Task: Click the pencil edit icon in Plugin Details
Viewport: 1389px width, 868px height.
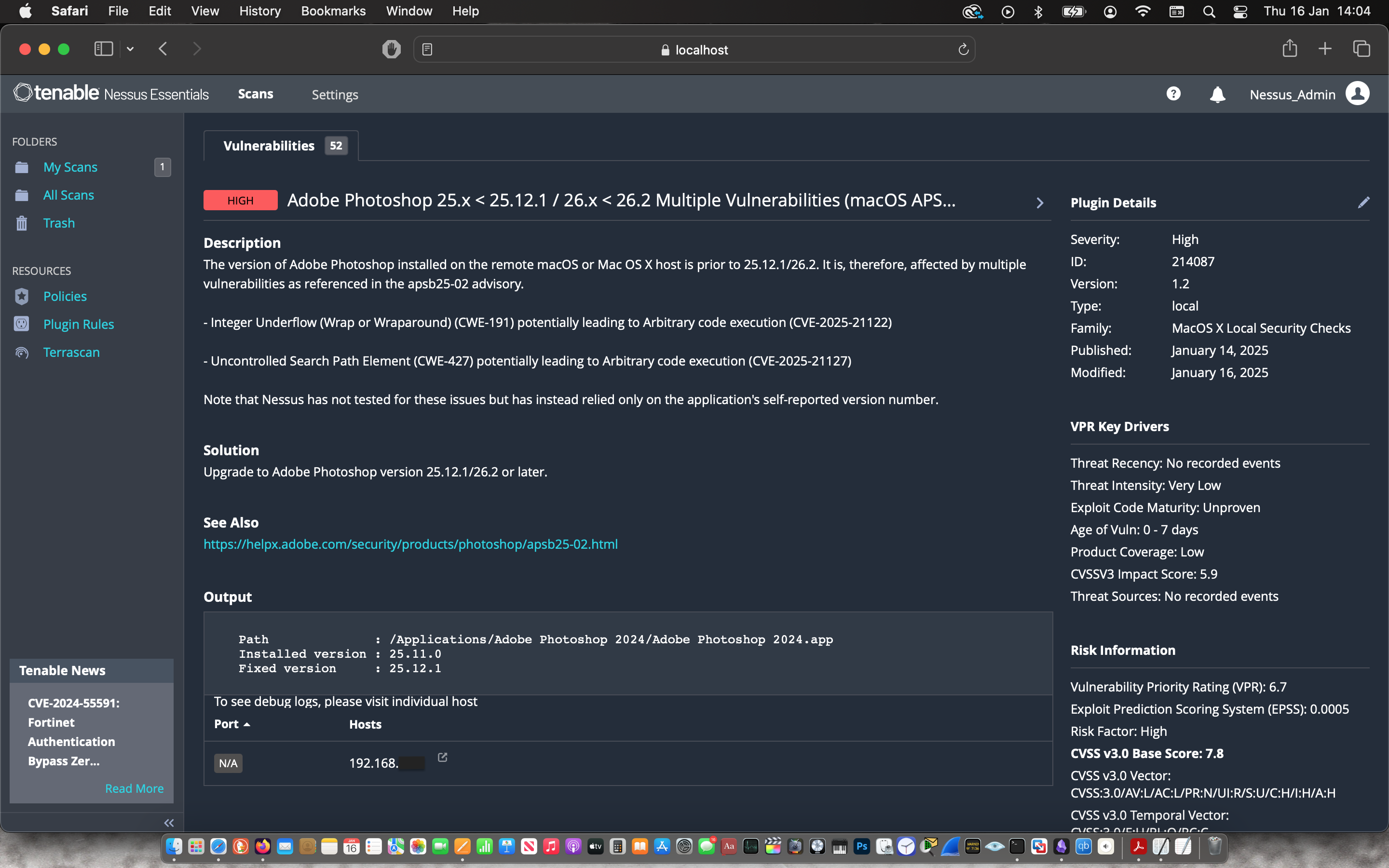Action: 1363,202
